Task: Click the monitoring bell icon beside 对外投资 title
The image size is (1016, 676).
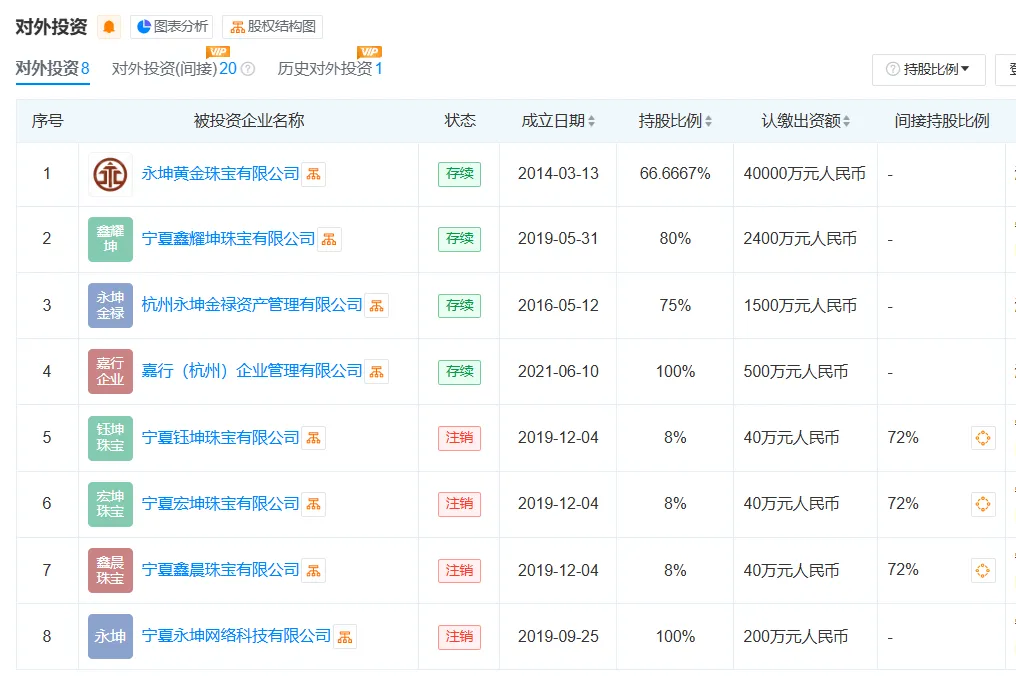Action: click(109, 26)
